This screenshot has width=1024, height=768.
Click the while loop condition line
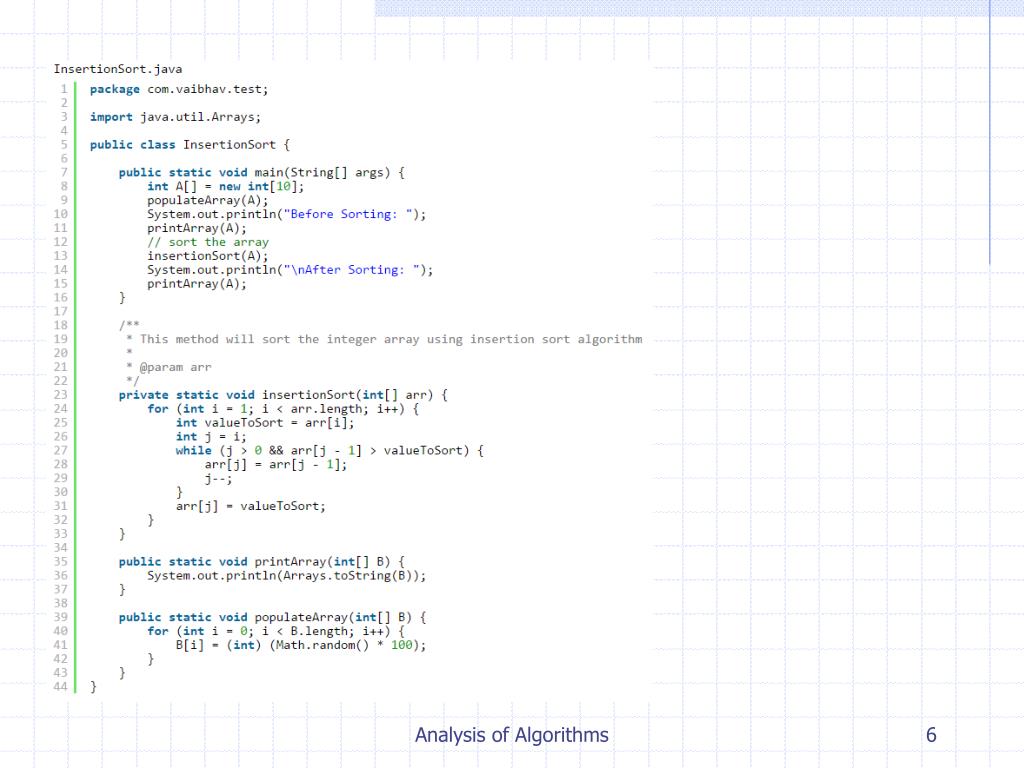[x=329, y=451]
